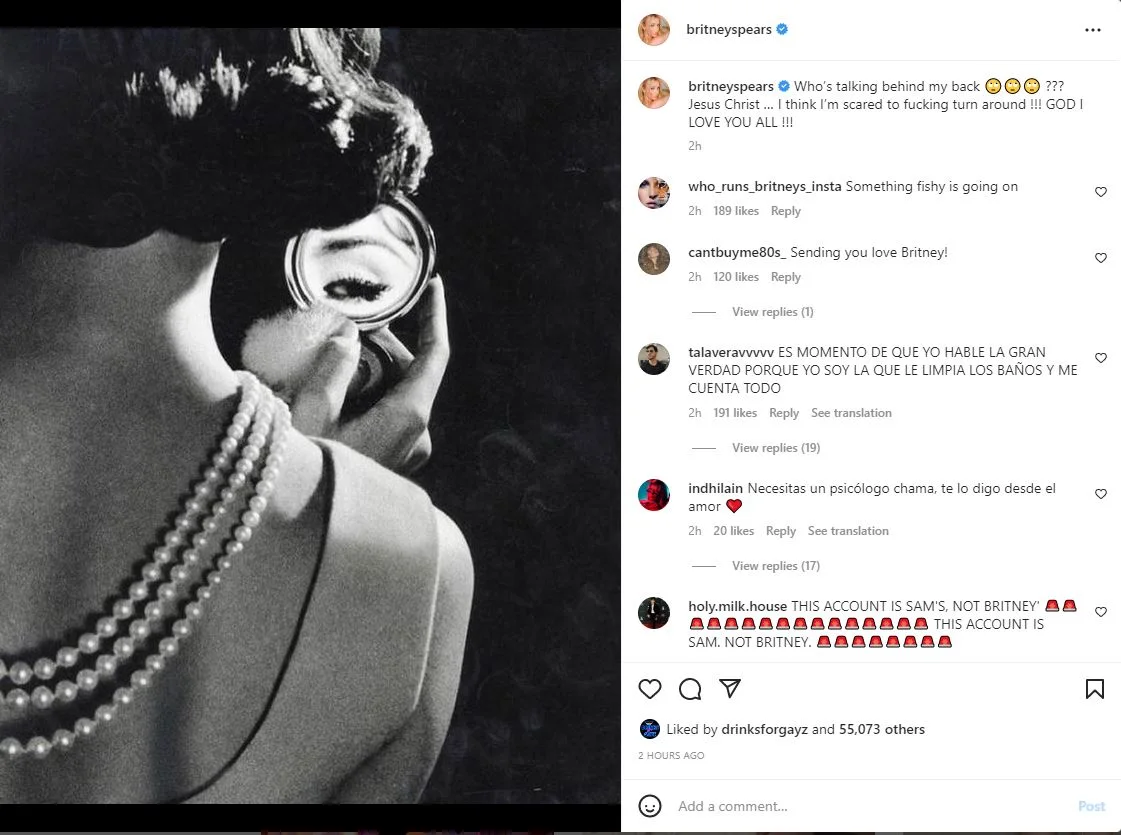Like the cantbuyme80s_ comment
Viewport: 1121px width, 835px height.
point(1101,258)
